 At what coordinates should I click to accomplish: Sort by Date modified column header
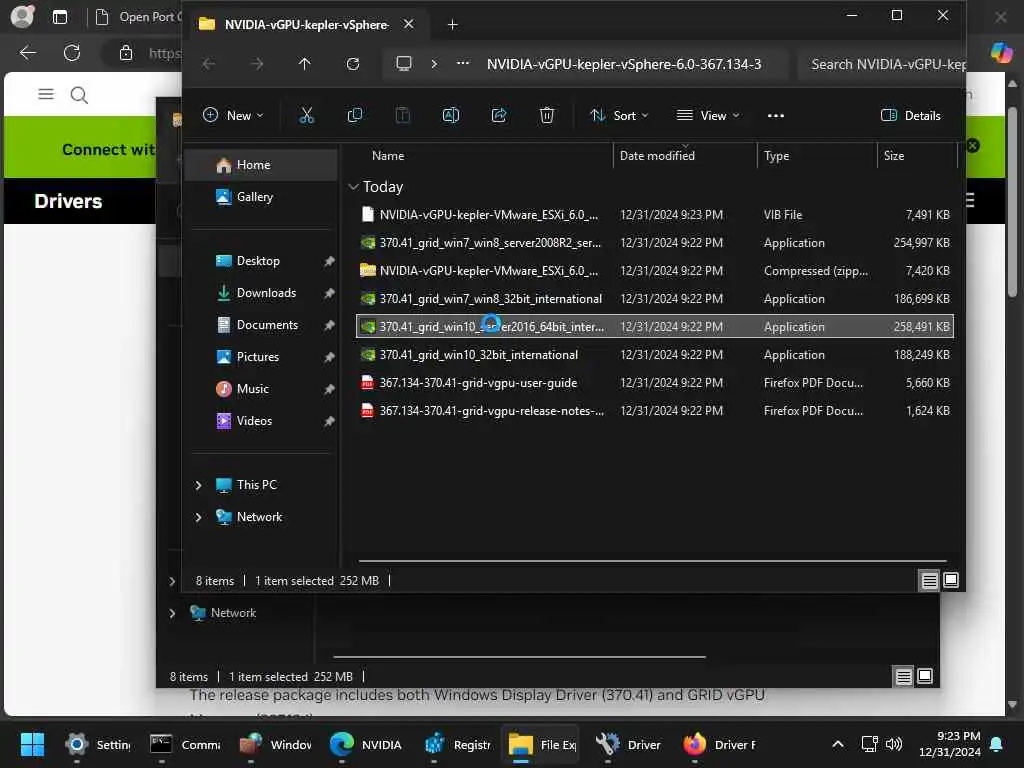point(657,155)
